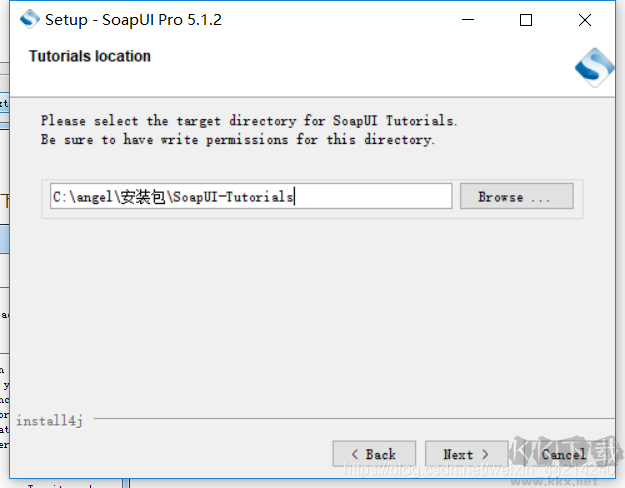The image size is (625, 488).
Task: Click the Browse button
Action: click(516, 197)
